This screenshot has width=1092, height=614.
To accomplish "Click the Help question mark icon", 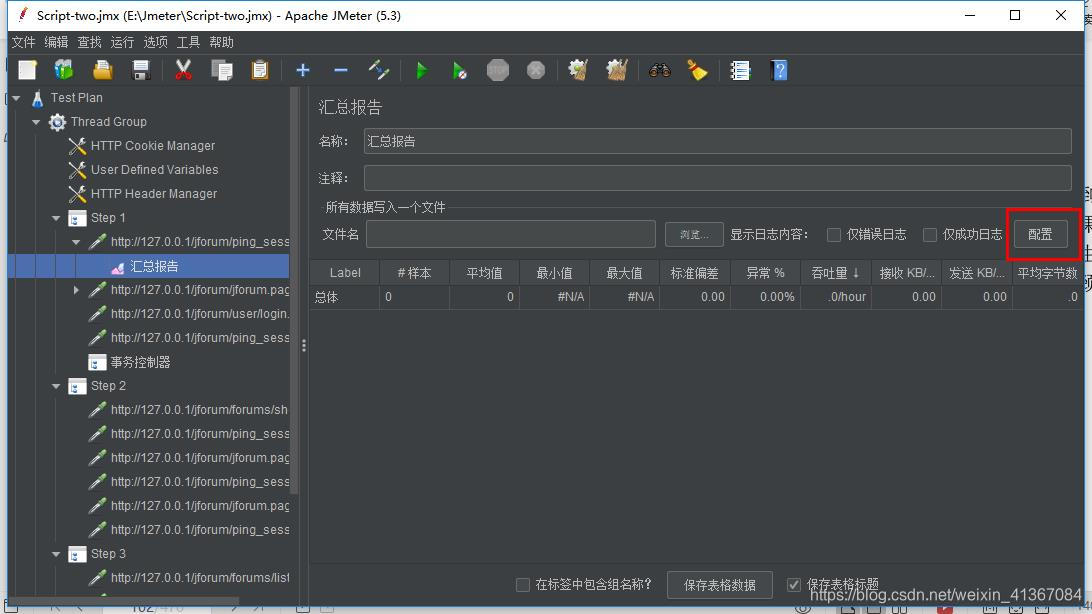I will point(779,70).
